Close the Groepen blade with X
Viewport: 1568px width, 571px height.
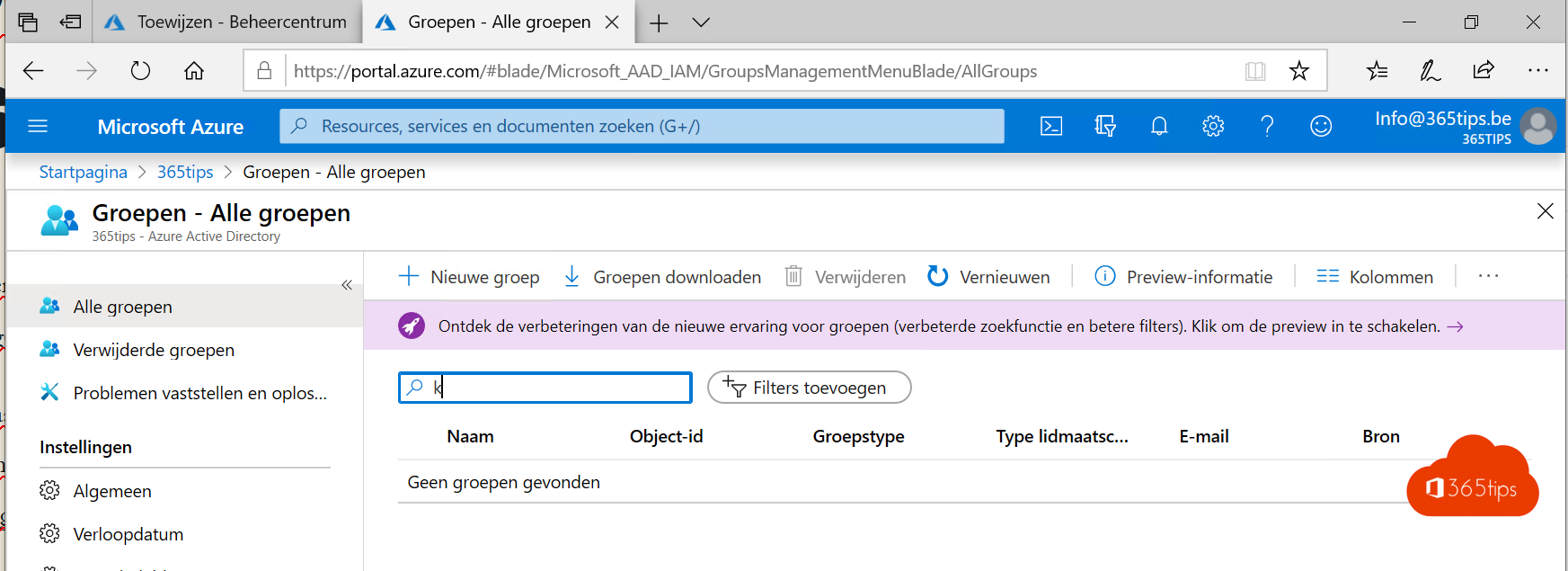pos(1546,211)
